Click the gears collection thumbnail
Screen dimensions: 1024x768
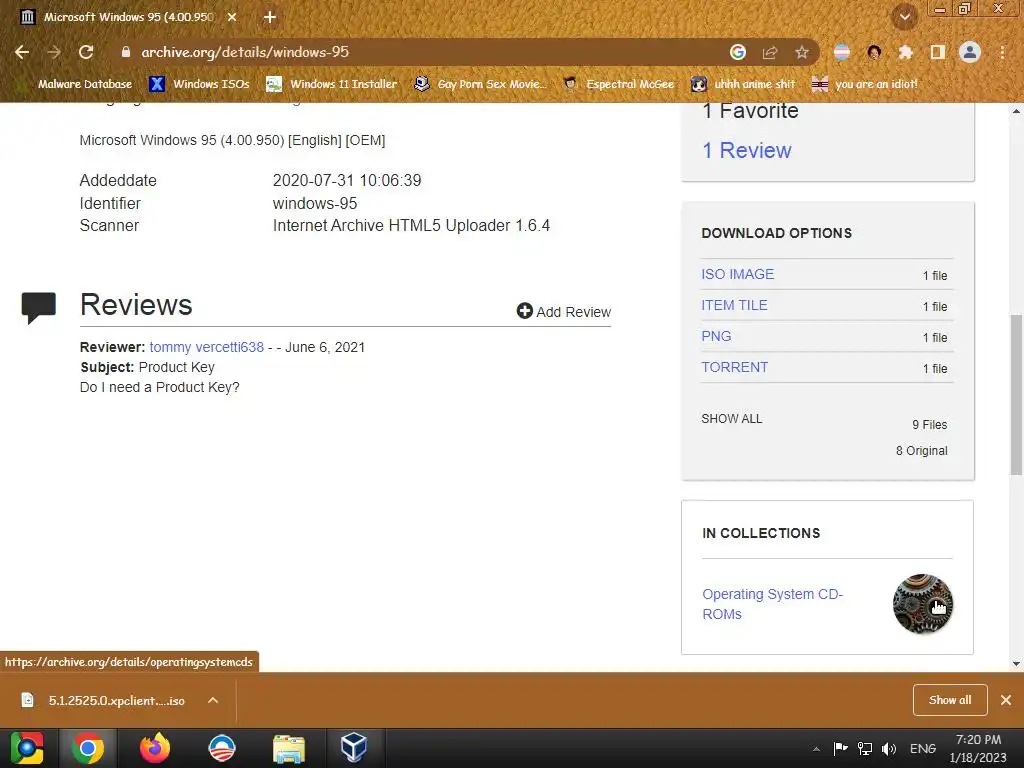pos(922,604)
